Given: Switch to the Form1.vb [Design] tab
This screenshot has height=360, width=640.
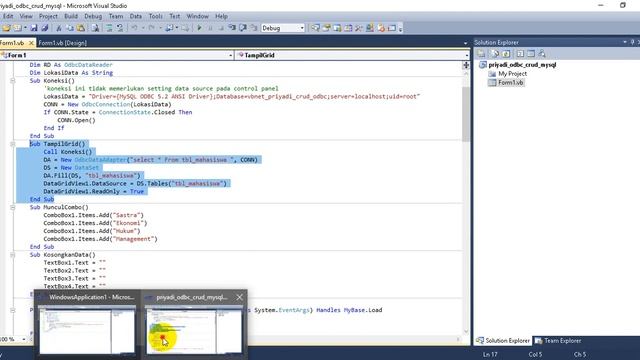Looking at the screenshot, I should (x=62, y=43).
